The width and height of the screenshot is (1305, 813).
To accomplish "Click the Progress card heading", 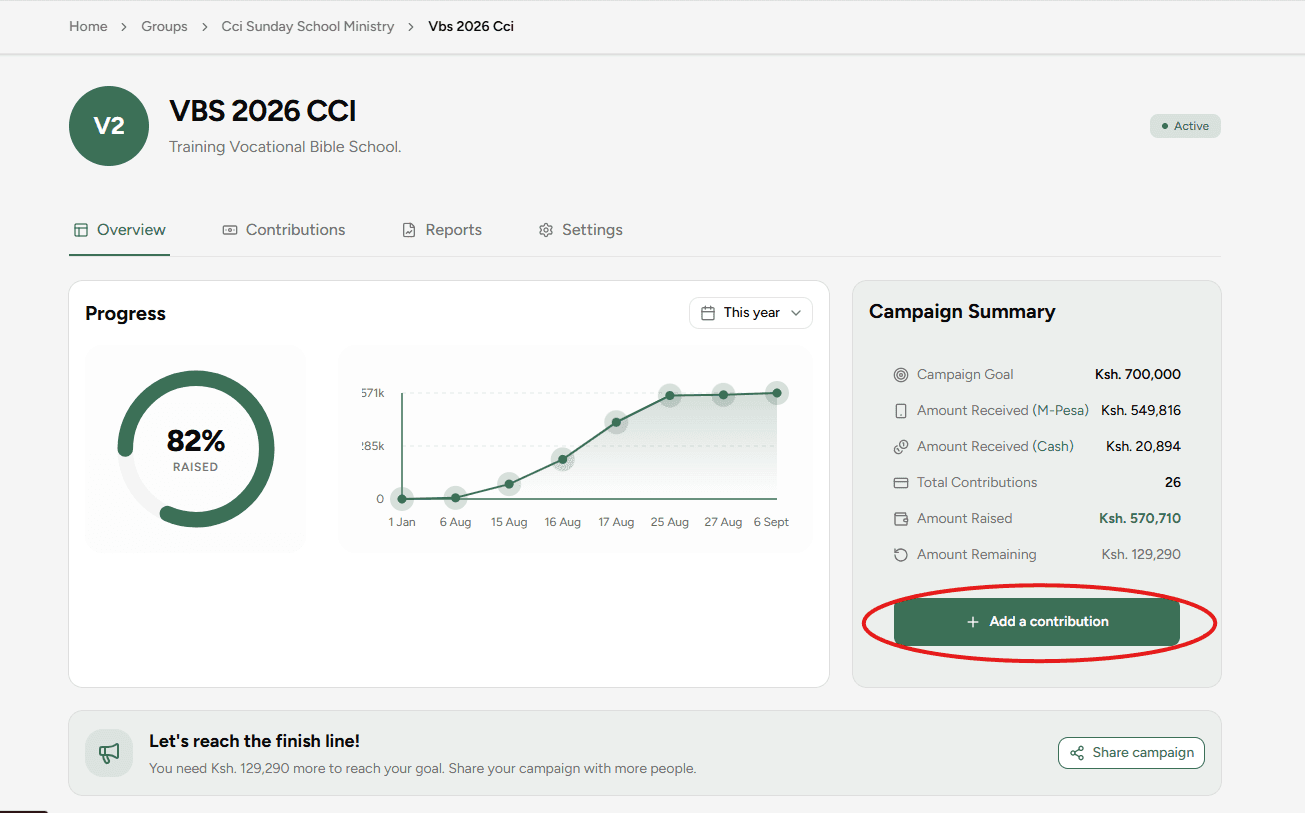I will point(126,314).
